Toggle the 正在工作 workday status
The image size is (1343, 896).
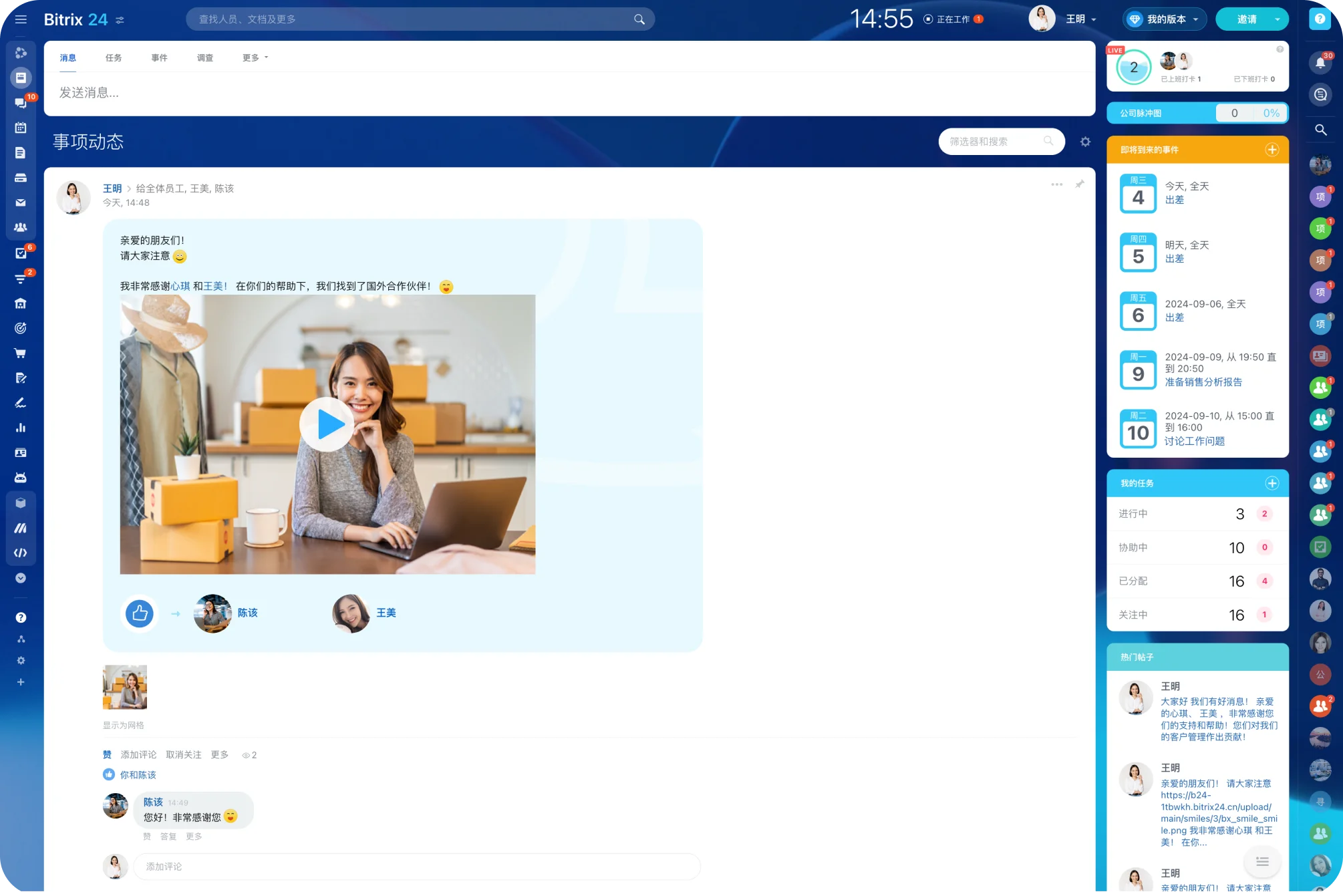tap(952, 19)
